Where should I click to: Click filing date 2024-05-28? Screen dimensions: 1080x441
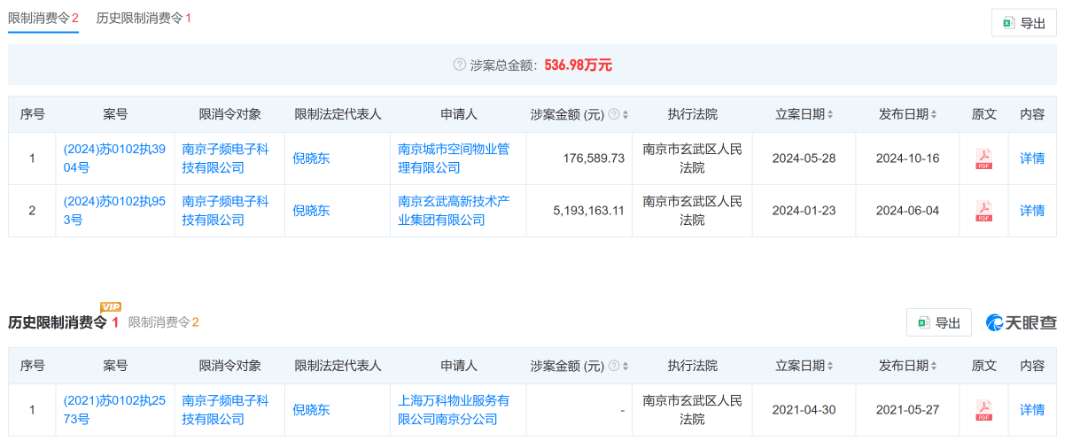coord(804,158)
